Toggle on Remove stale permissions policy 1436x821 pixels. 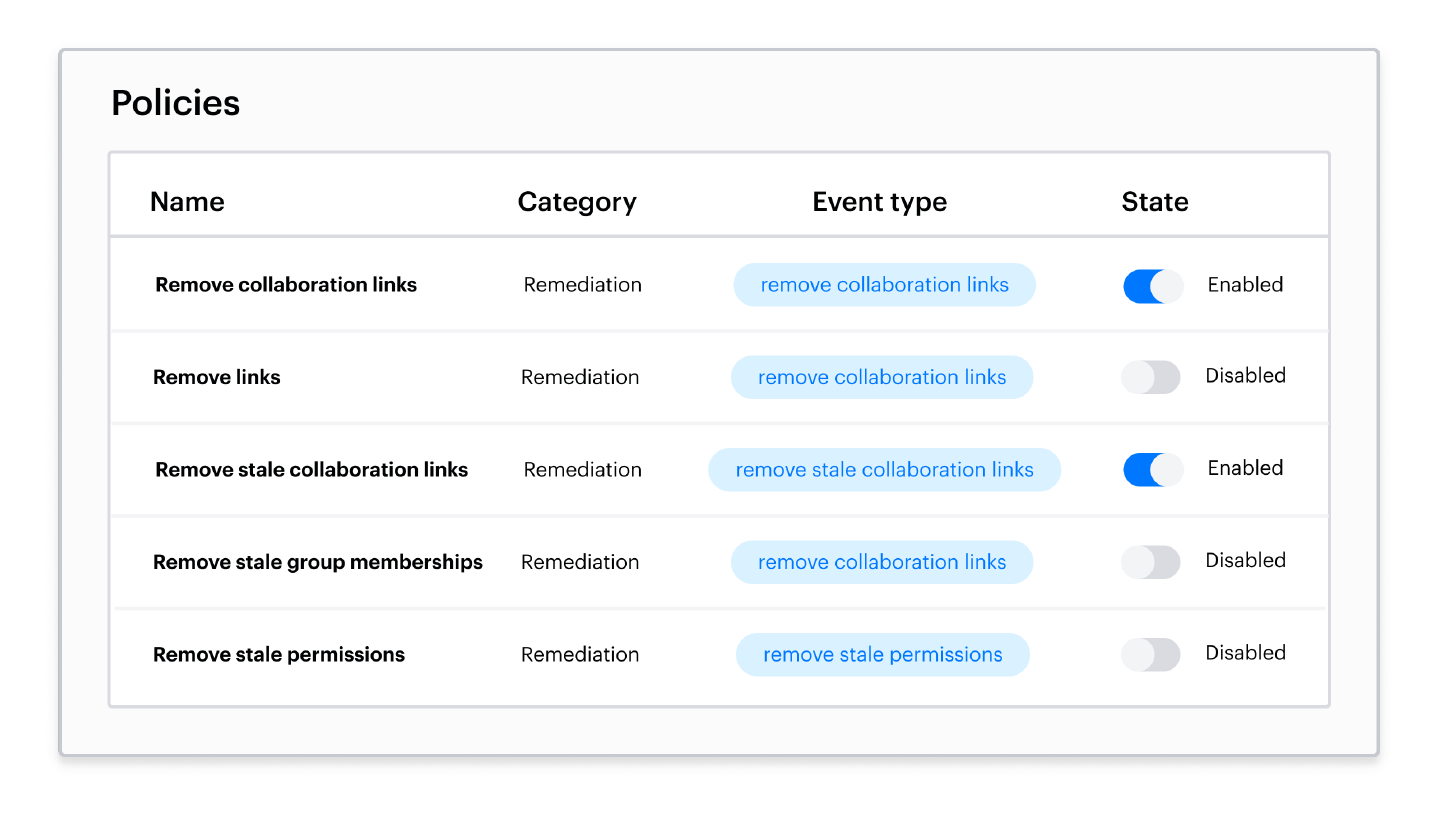click(1151, 655)
